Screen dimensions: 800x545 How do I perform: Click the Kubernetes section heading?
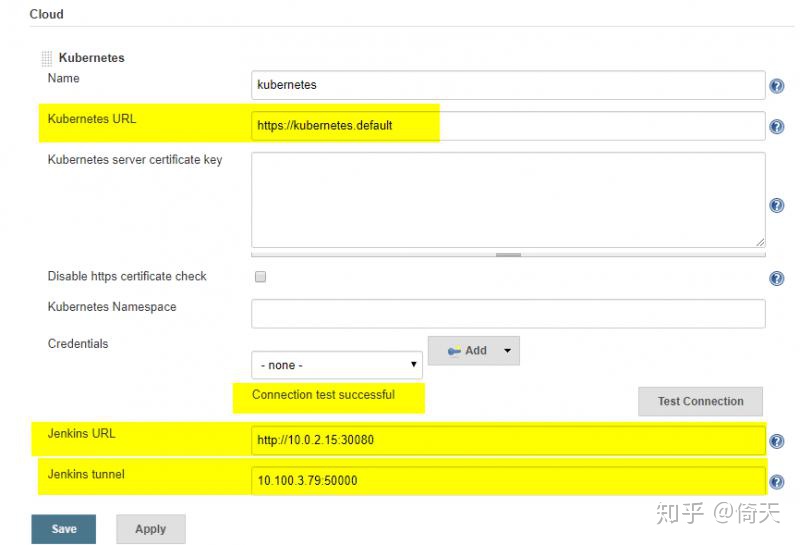[x=92, y=58]
